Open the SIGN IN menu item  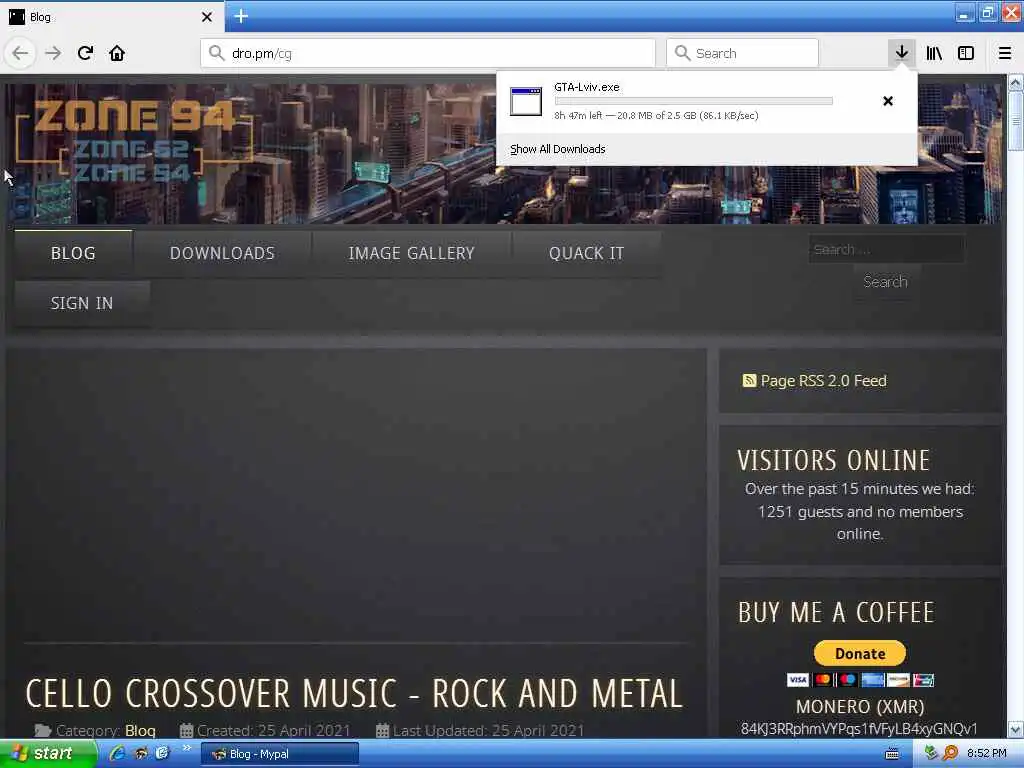click(x=82, y=303)
